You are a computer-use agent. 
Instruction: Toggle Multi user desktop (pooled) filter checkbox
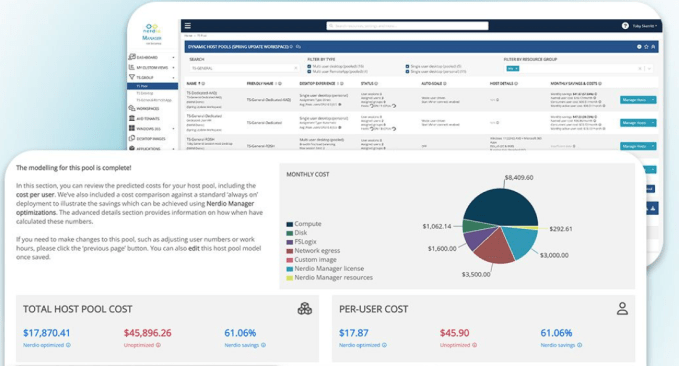click(x=309, y=67)
